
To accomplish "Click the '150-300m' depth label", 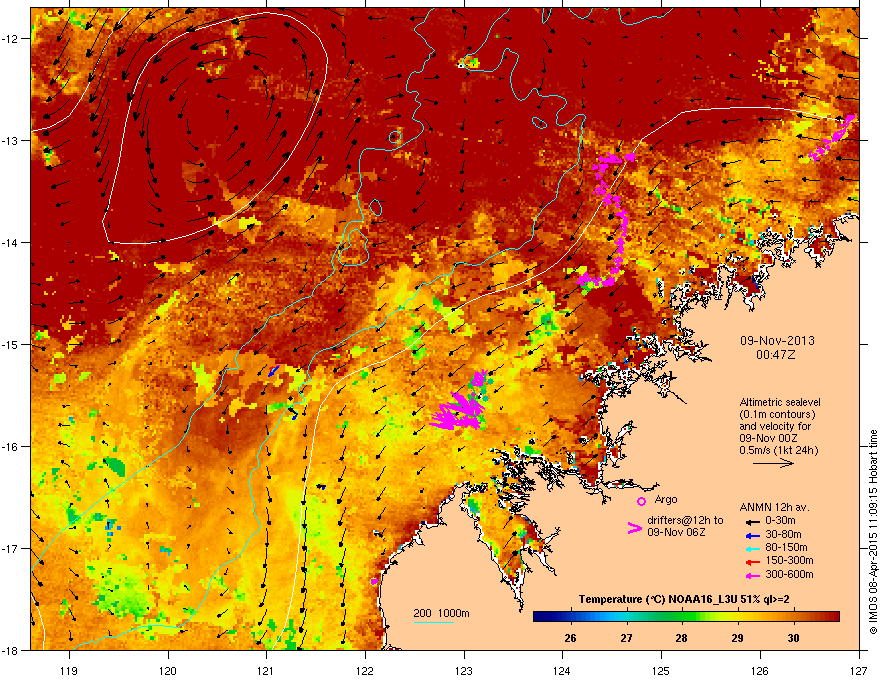I will [x=789, y=560].
